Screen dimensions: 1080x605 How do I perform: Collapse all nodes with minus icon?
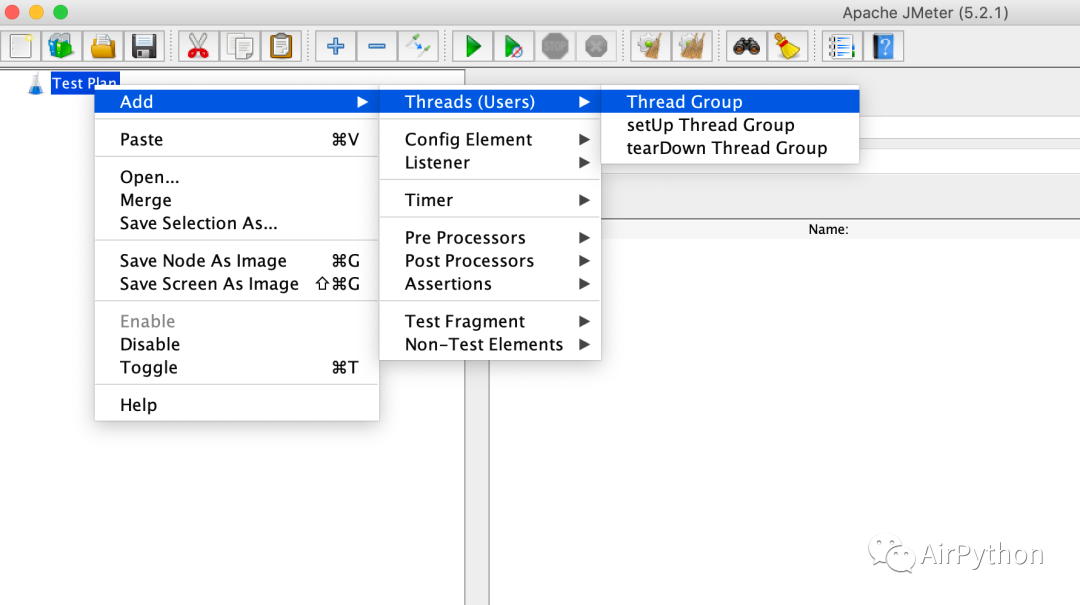[377, 46]
